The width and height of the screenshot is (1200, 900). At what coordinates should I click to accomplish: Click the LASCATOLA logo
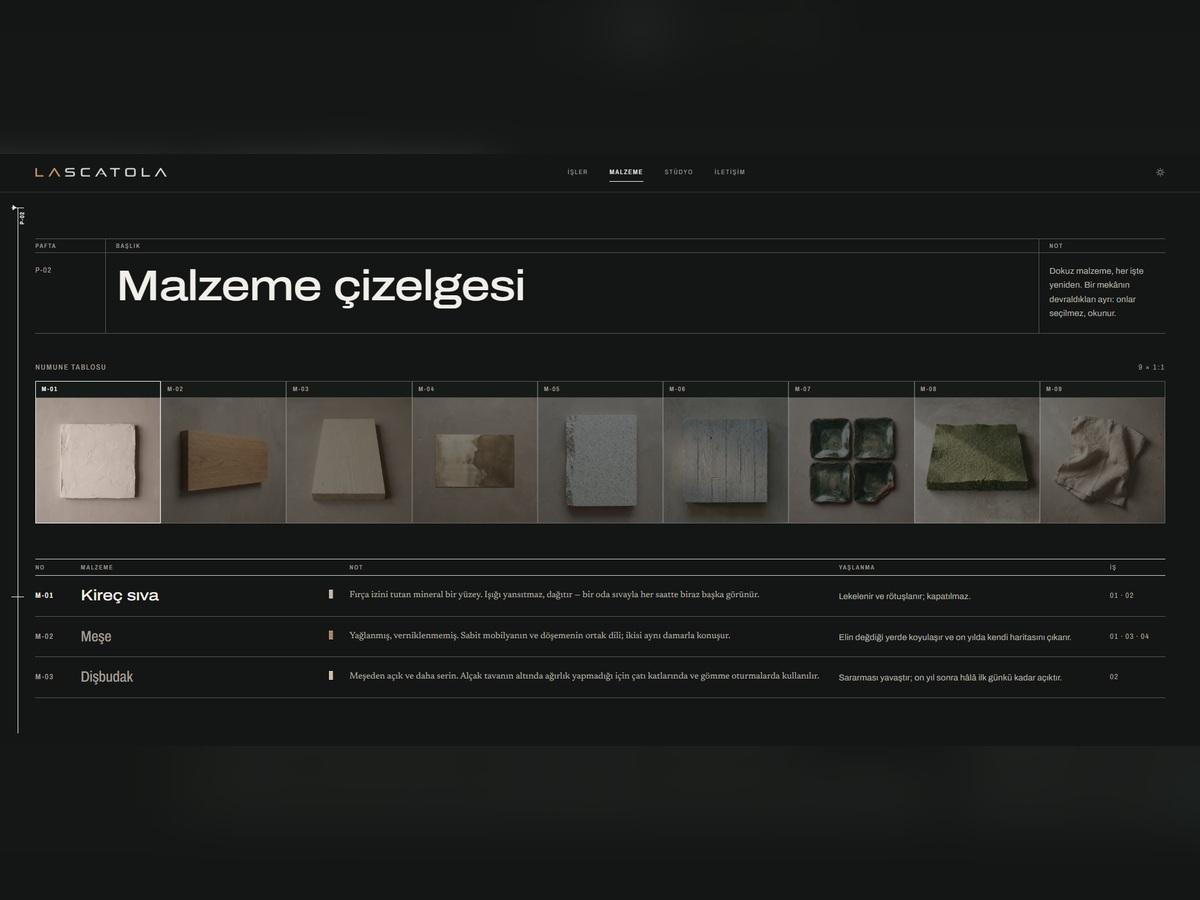(101, 172)
